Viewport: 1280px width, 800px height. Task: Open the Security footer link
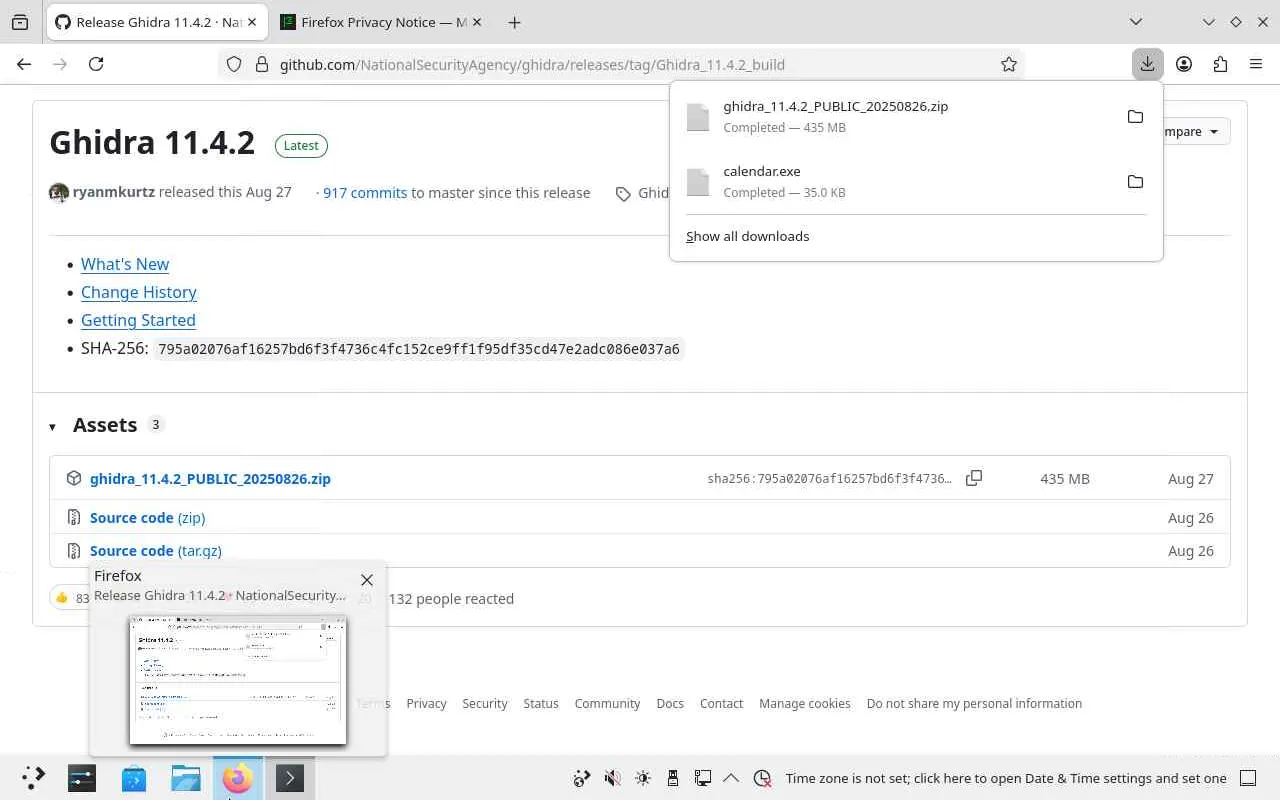click(x=485, y=703)
